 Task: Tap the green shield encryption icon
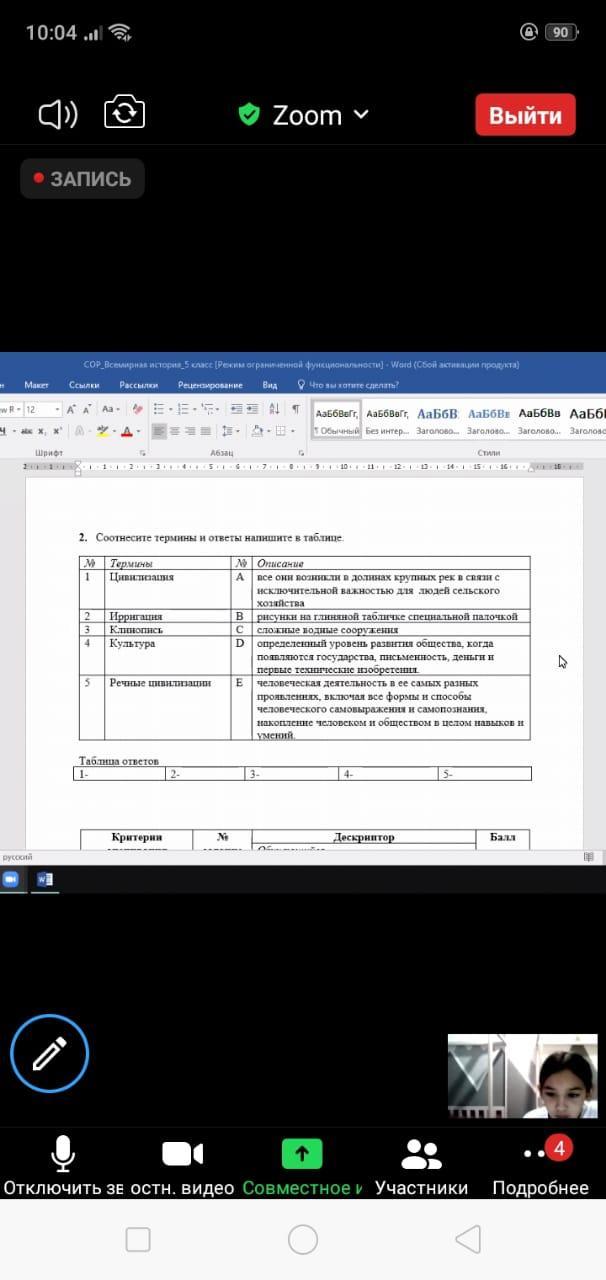pyautogui.click(x=249, y=115)
